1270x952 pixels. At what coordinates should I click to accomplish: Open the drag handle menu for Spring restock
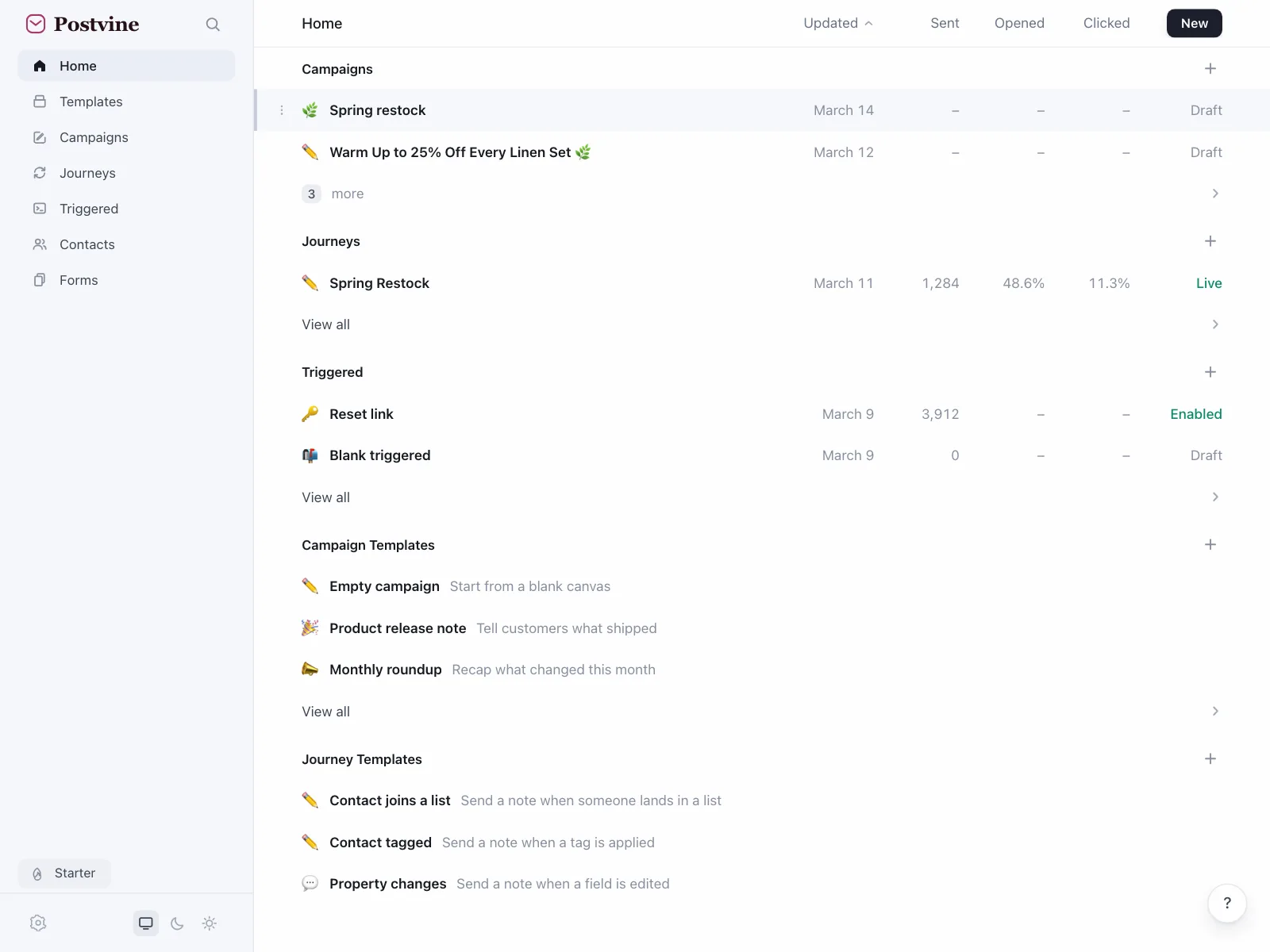coord(282,110)
